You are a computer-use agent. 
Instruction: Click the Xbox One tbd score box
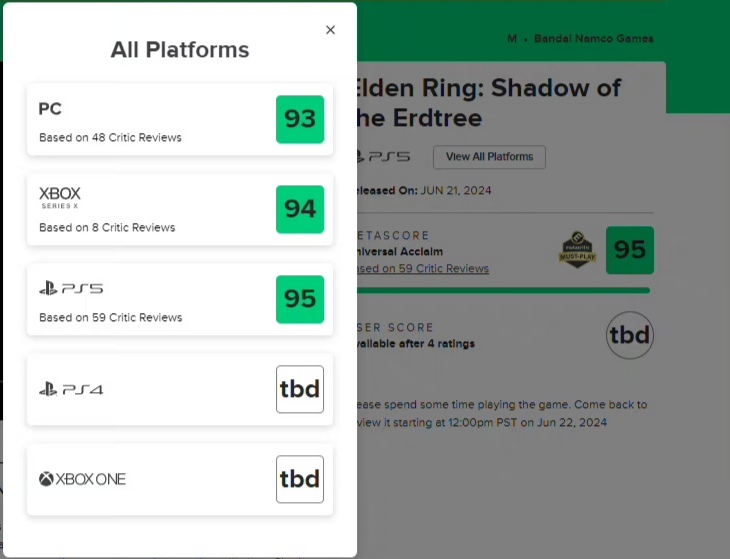(300, 479)
